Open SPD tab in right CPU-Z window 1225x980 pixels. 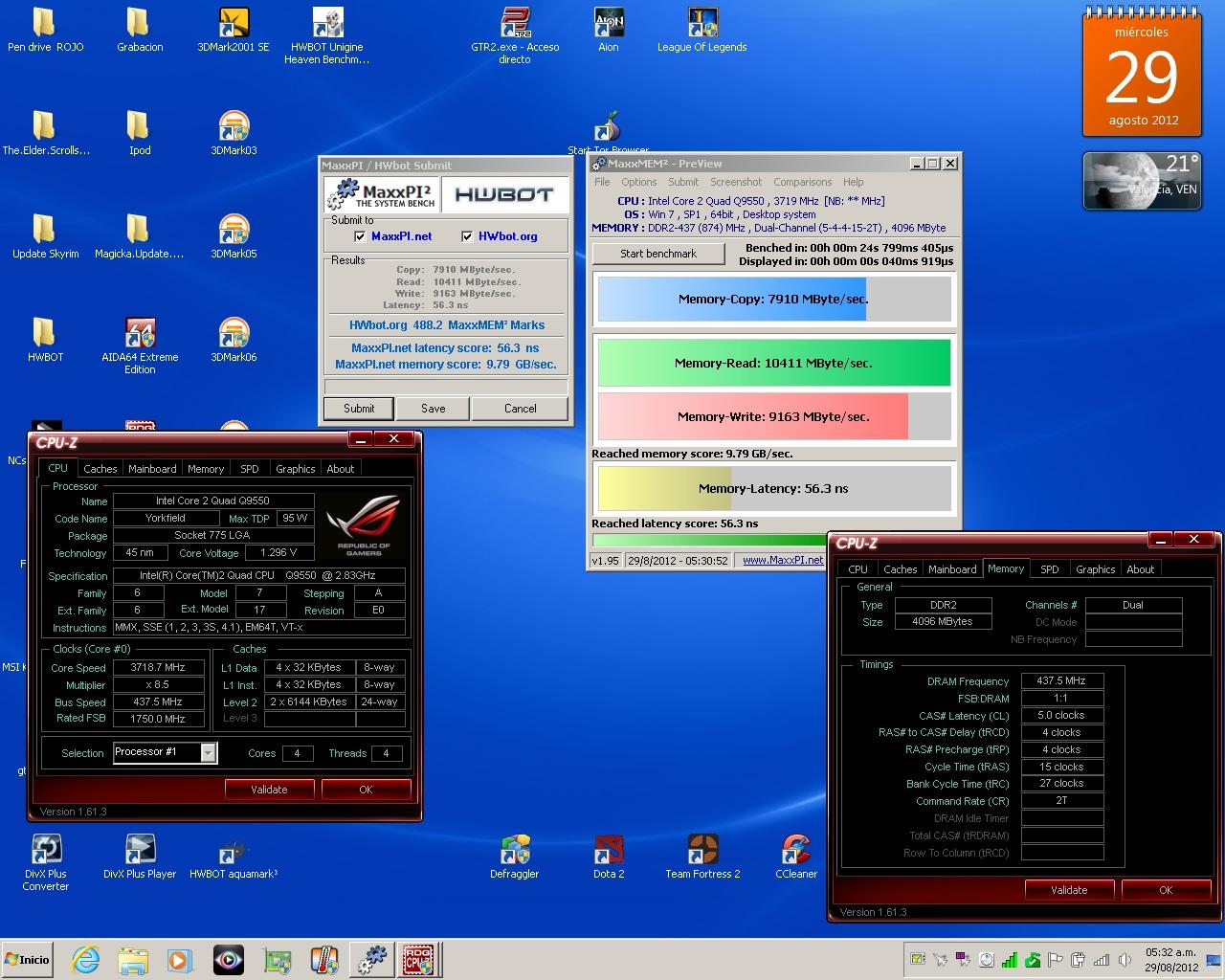1050,569
